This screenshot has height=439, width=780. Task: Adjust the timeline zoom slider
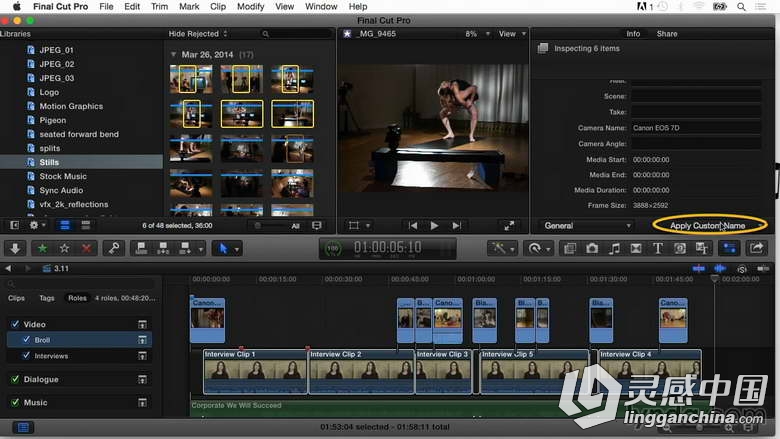tap(699, 427)
